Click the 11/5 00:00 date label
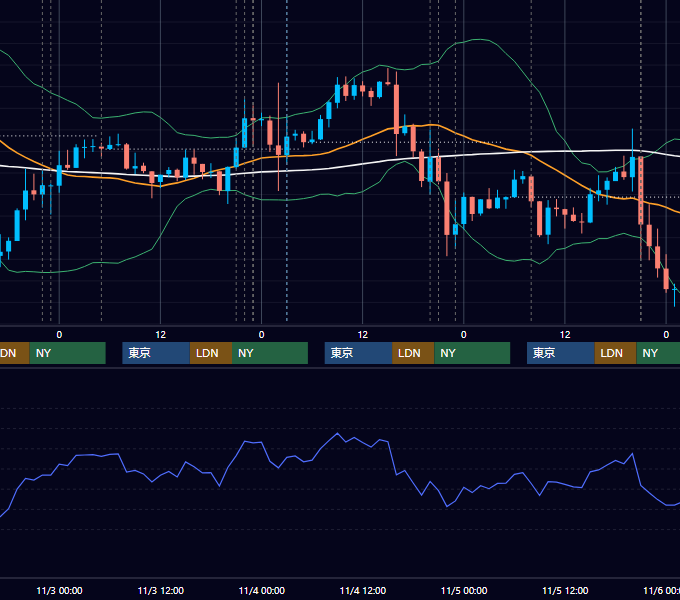The height and width of the screenshot is (600, 680). pyautogui.click(x=464, y=590)
